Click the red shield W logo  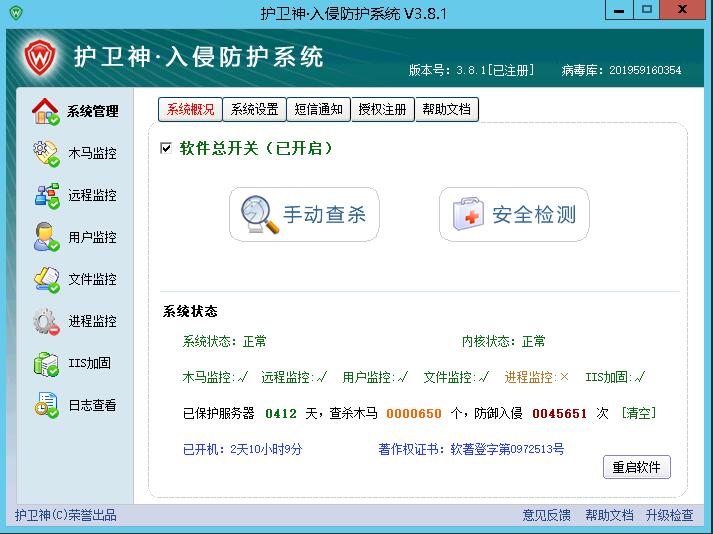40,57
